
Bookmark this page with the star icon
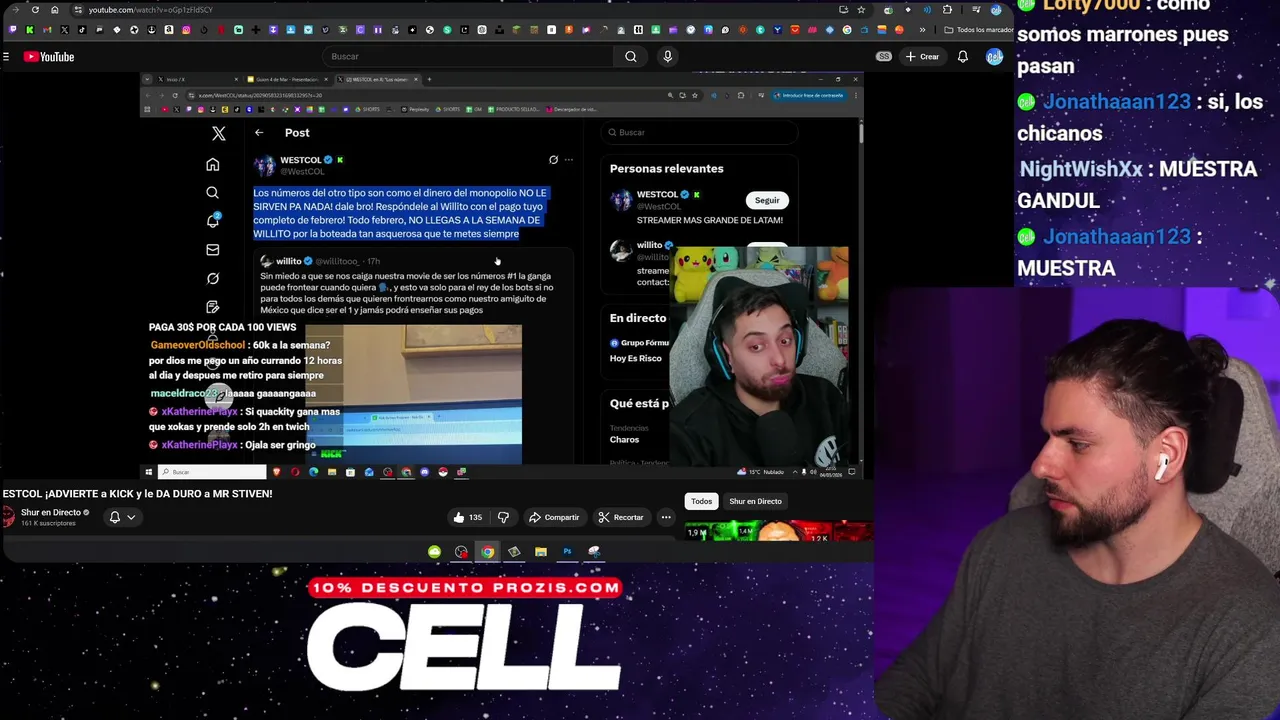click(861, 10)
